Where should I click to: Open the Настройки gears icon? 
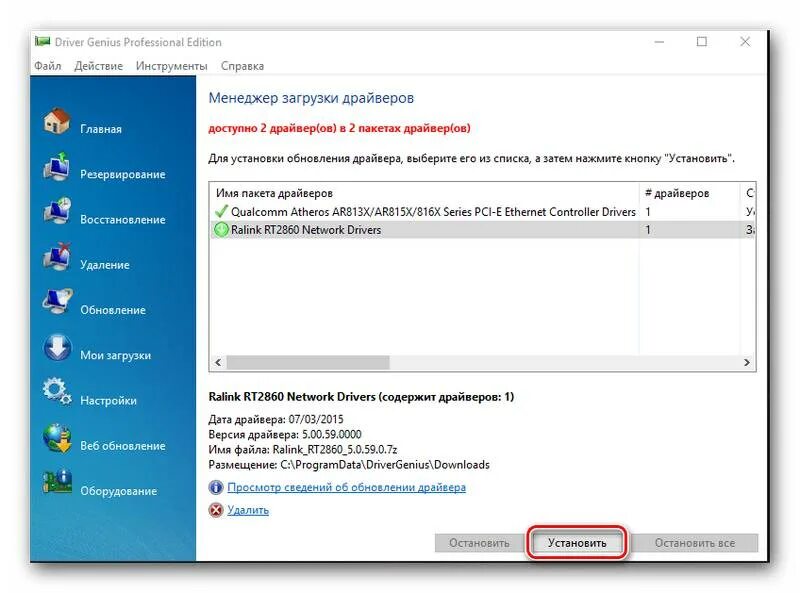pos(57,392)
